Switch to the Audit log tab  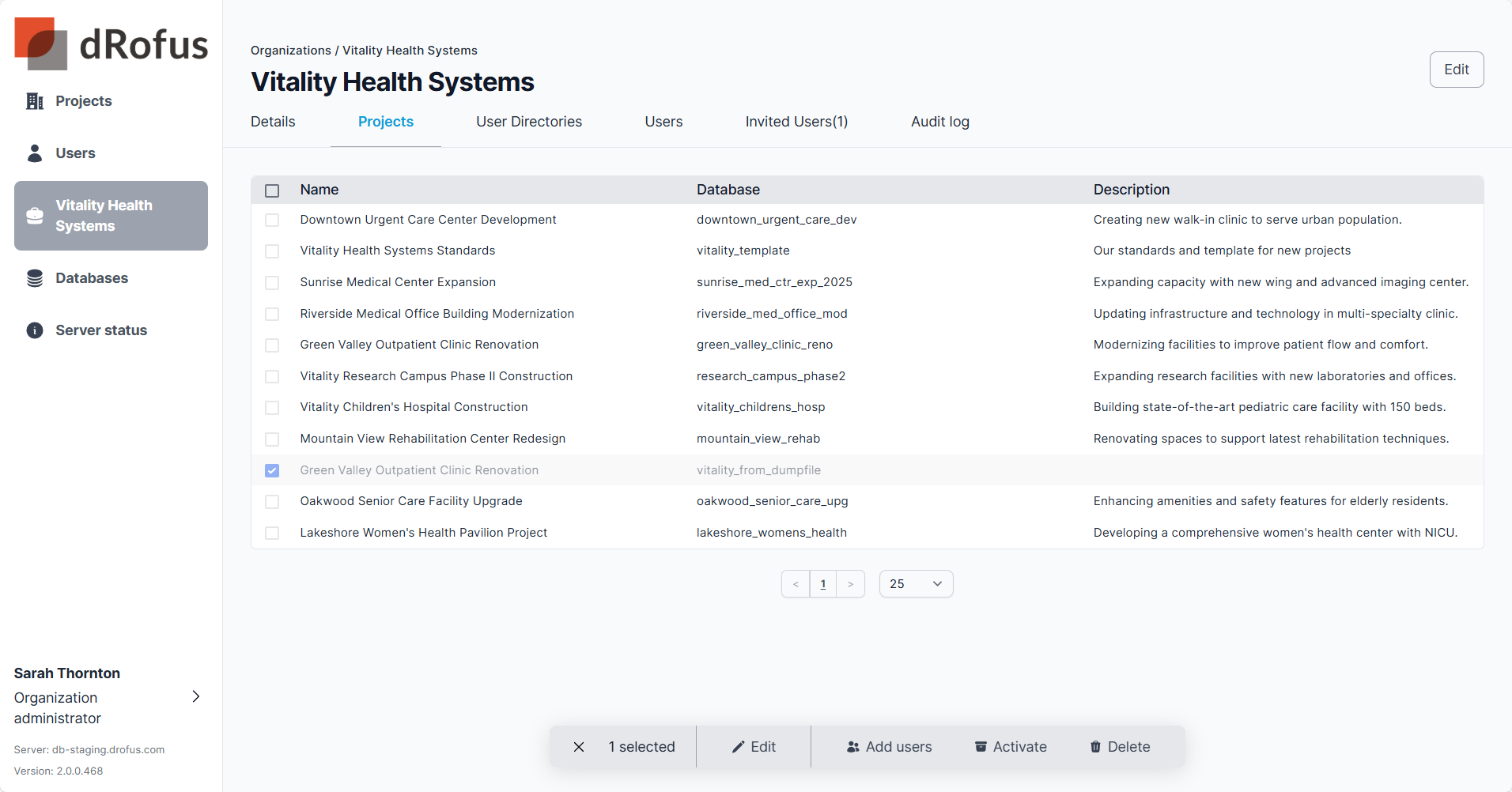939,122
